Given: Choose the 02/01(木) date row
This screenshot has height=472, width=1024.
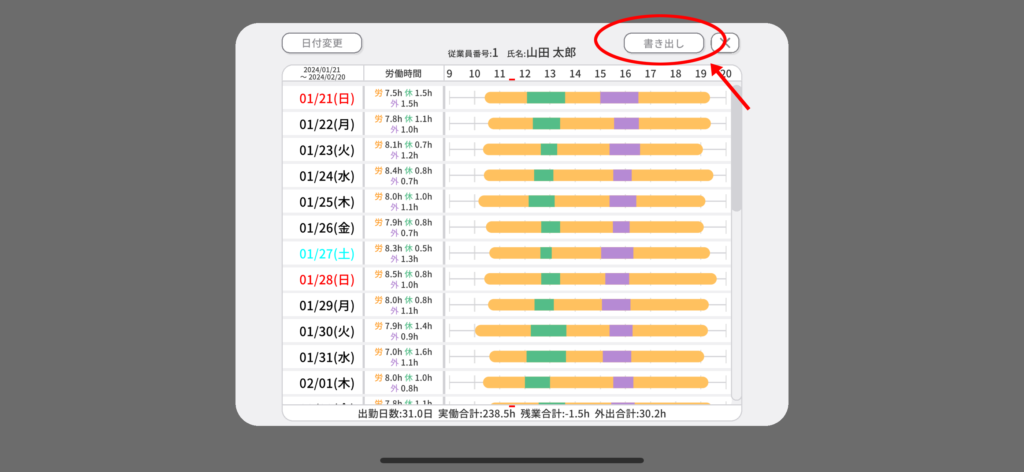Looking at the screenshot, I should [x=322, y=382].
